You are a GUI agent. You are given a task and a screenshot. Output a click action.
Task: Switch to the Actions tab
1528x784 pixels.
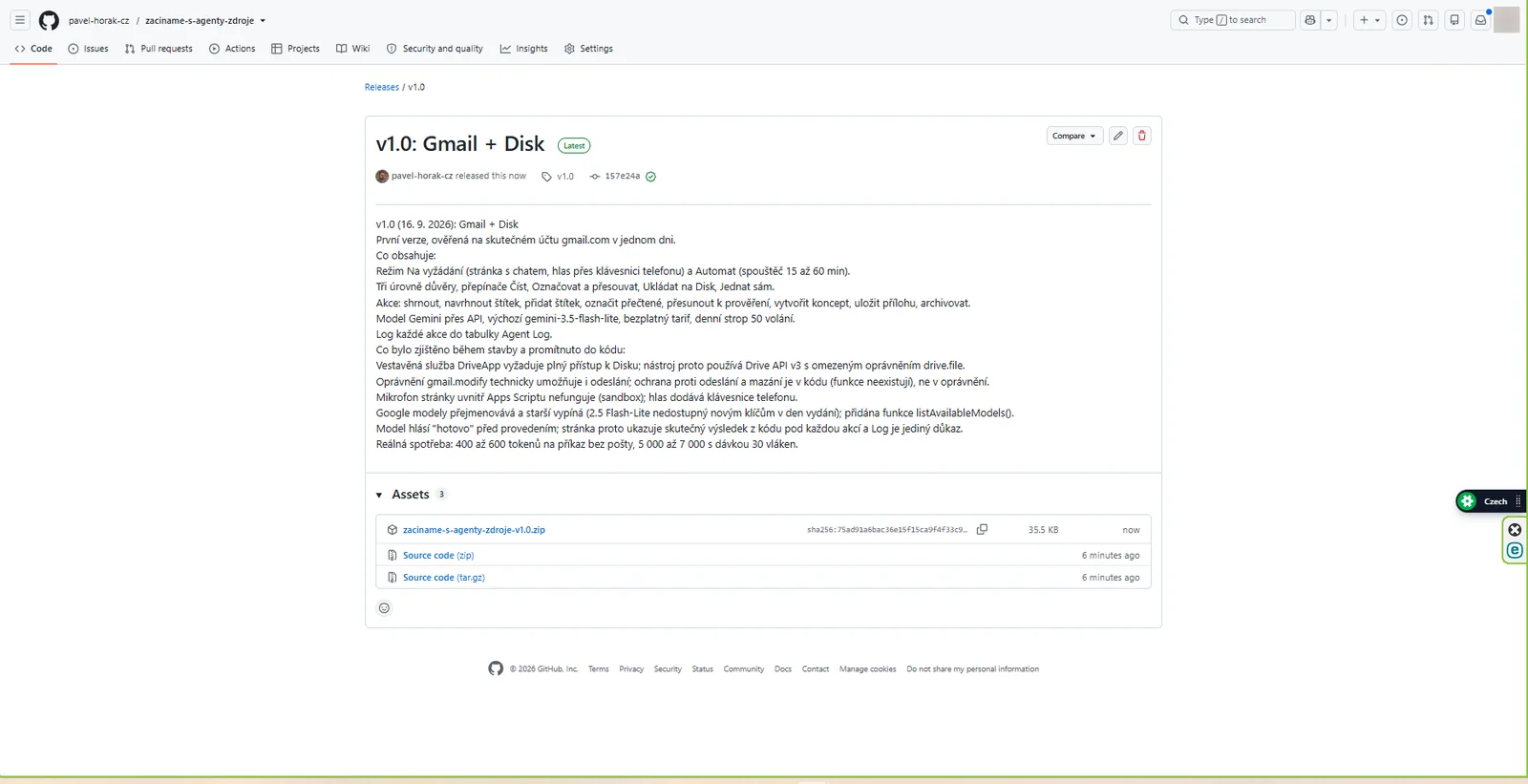[232, 49]
